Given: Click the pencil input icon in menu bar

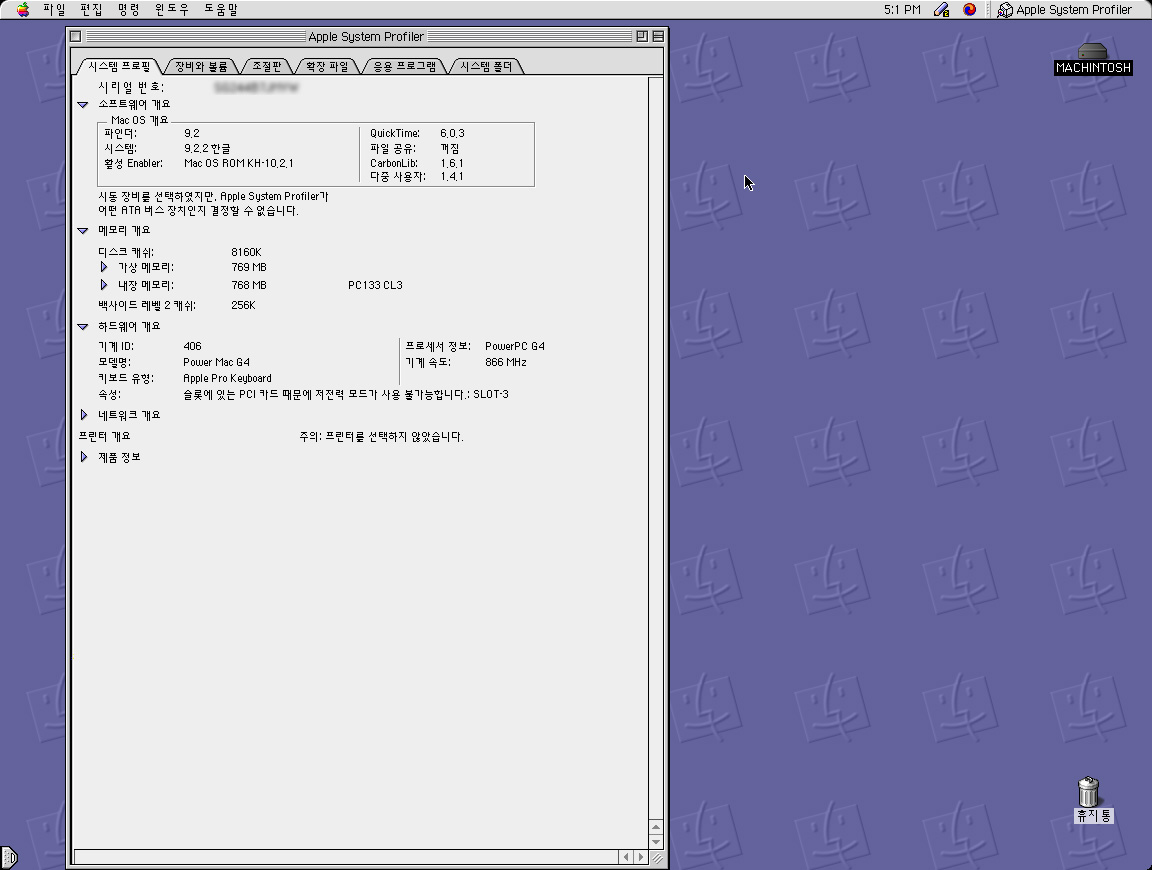Looking at the screenshot, I should pyautogui.click(x=941, y=10).
